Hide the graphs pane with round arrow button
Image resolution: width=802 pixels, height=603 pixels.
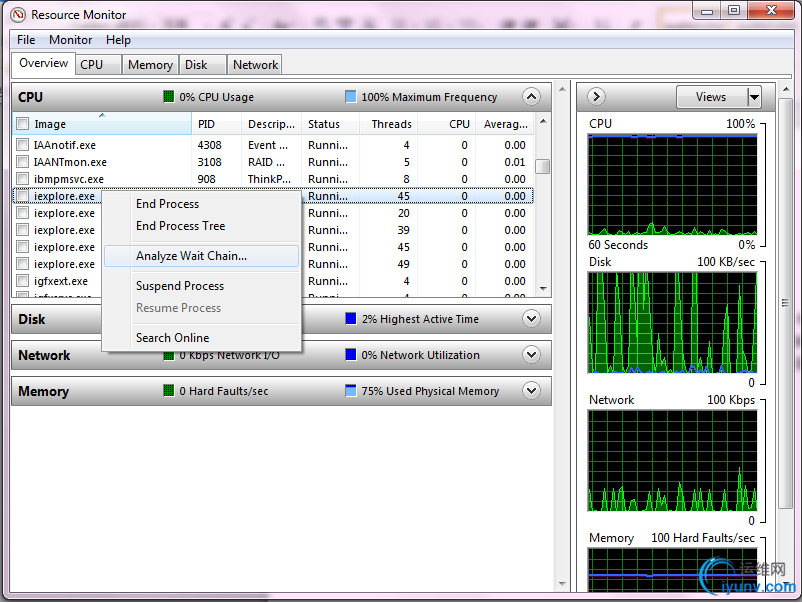(596, 97)
